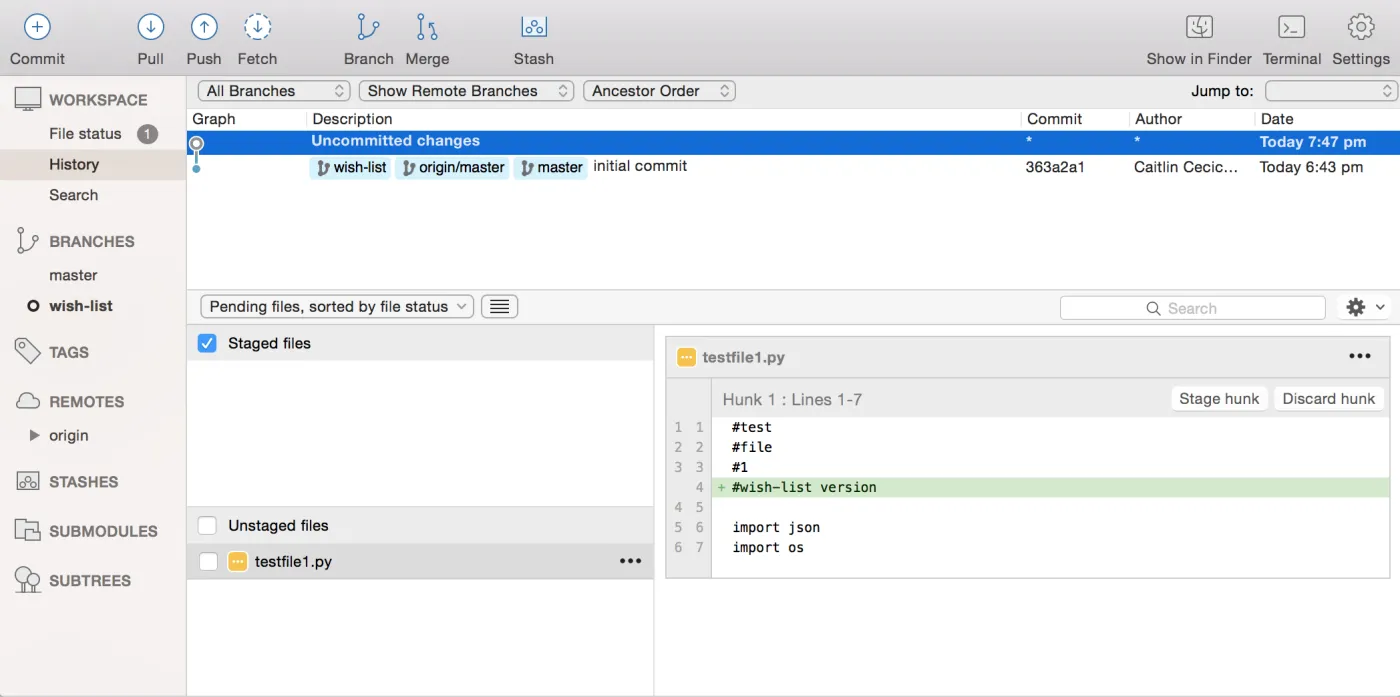1400x697 pixels.
Task: Select File status in the sidebar
Action: coord(85,134)
